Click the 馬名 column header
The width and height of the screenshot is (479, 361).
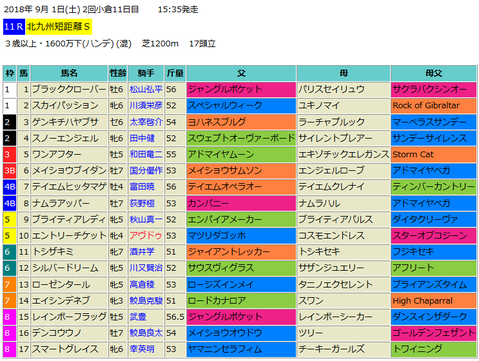click(69, 73)
